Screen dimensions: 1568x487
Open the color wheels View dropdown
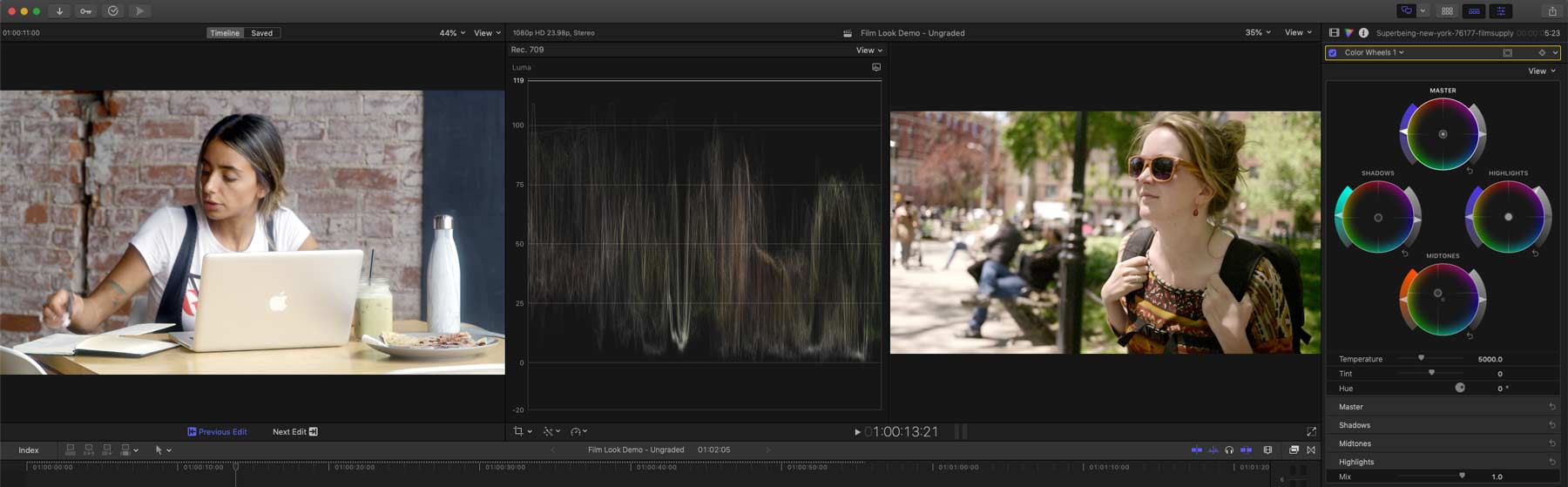[1542, 71]
